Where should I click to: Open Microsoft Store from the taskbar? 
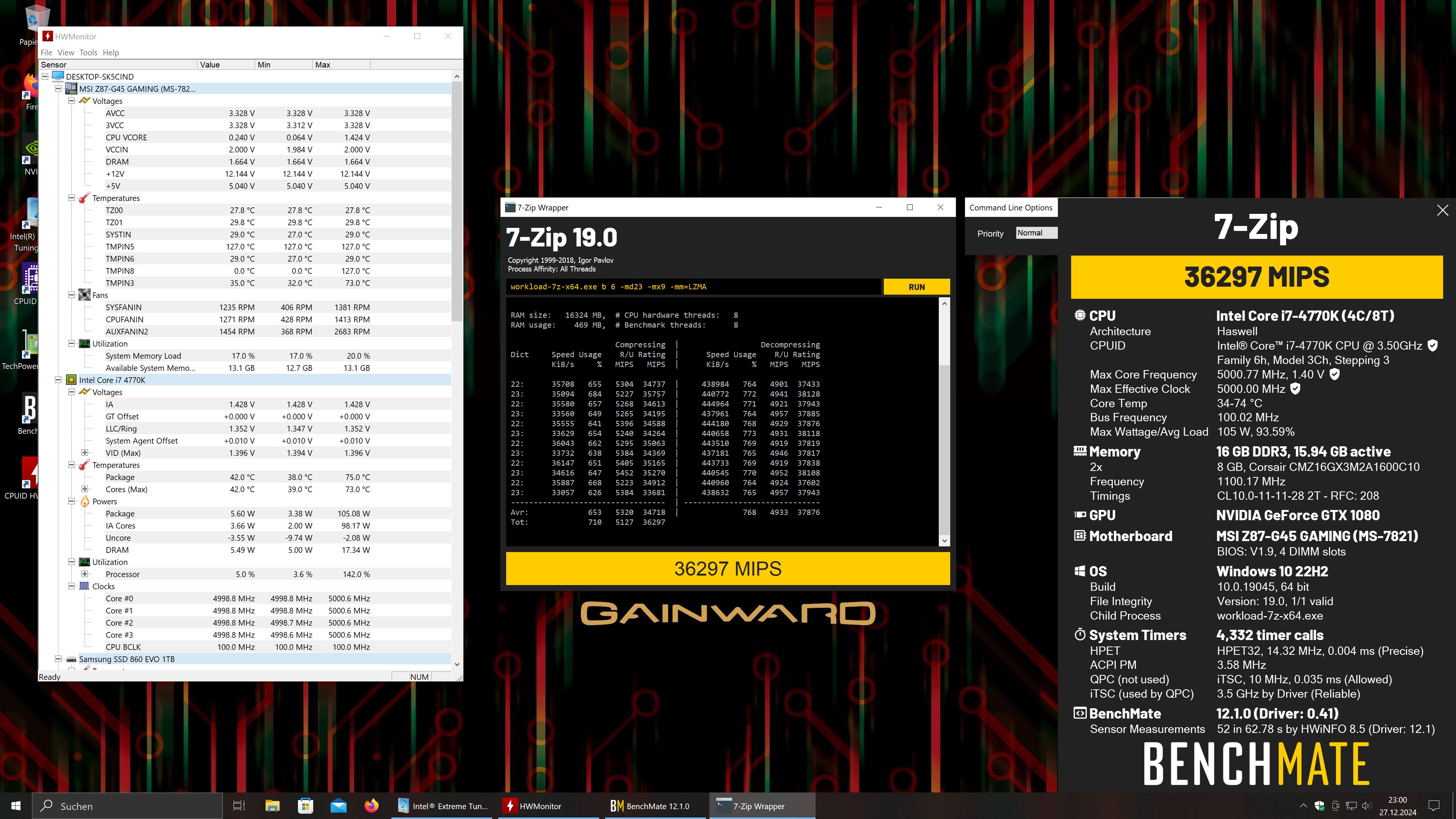pyautogui.click(x=306, y=805)
